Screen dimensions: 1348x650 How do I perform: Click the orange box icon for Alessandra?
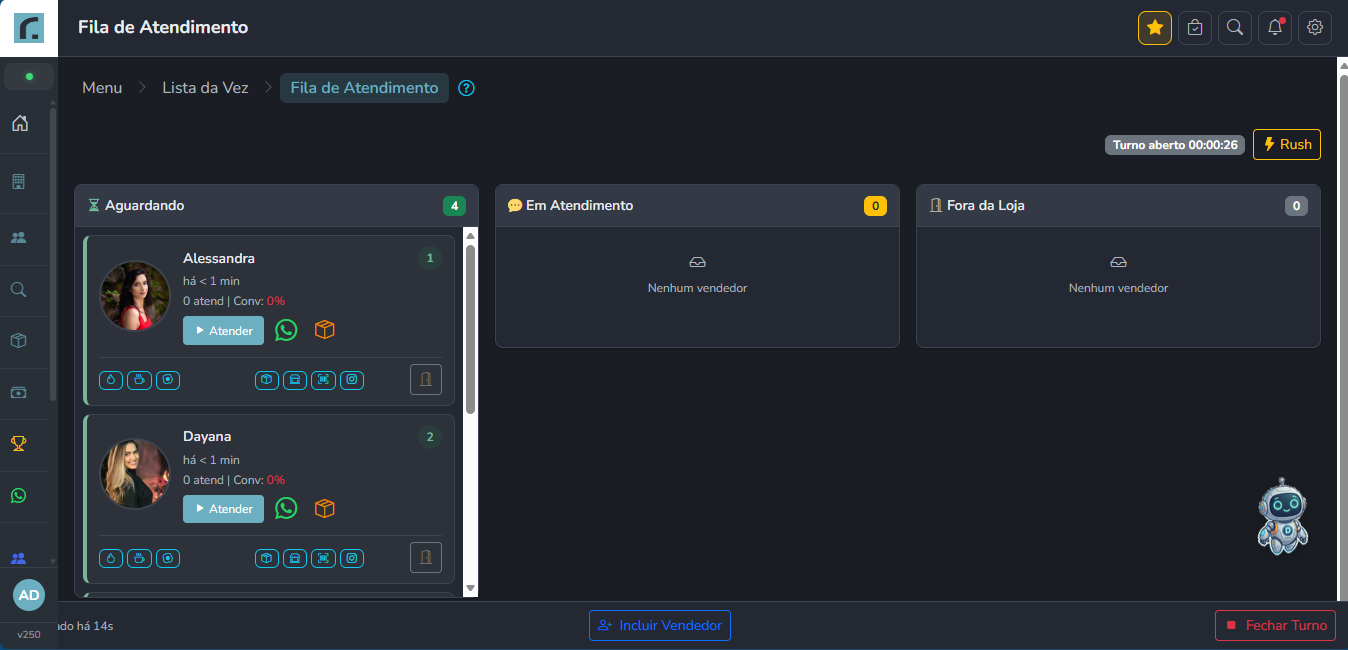click(324, 330)
